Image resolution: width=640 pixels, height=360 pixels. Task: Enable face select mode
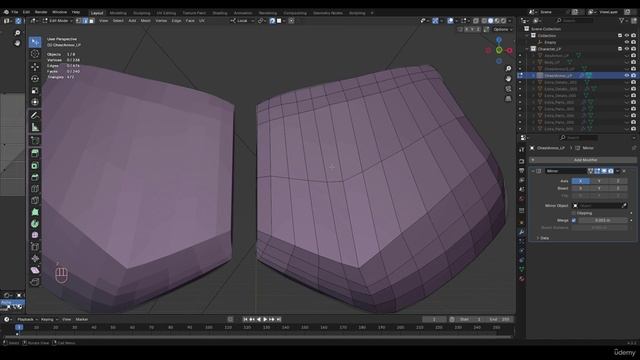tap(91, 20)
